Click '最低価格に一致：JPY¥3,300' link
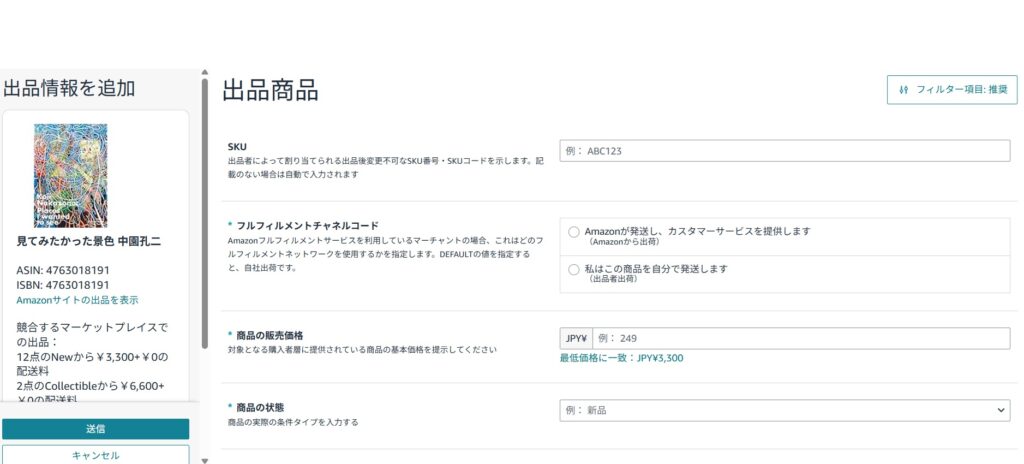Image resolution: width=1024 pixels, height=464 pixels. click(x=621, y=358)
